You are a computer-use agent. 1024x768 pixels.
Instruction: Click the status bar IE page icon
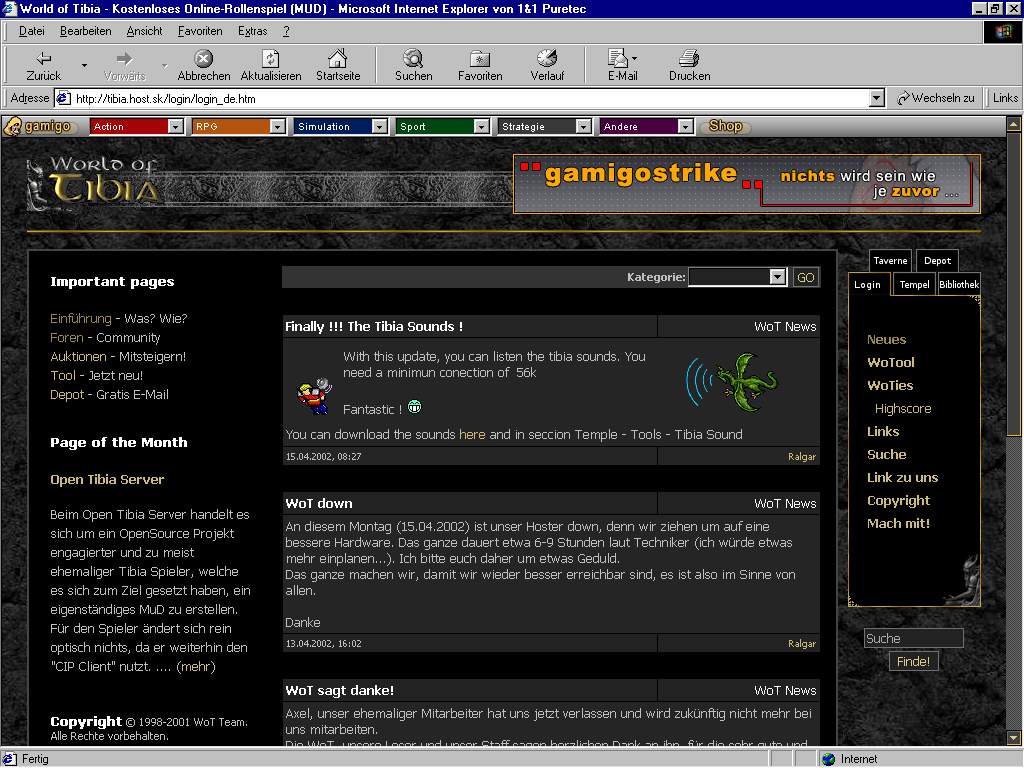pos(10,759)
